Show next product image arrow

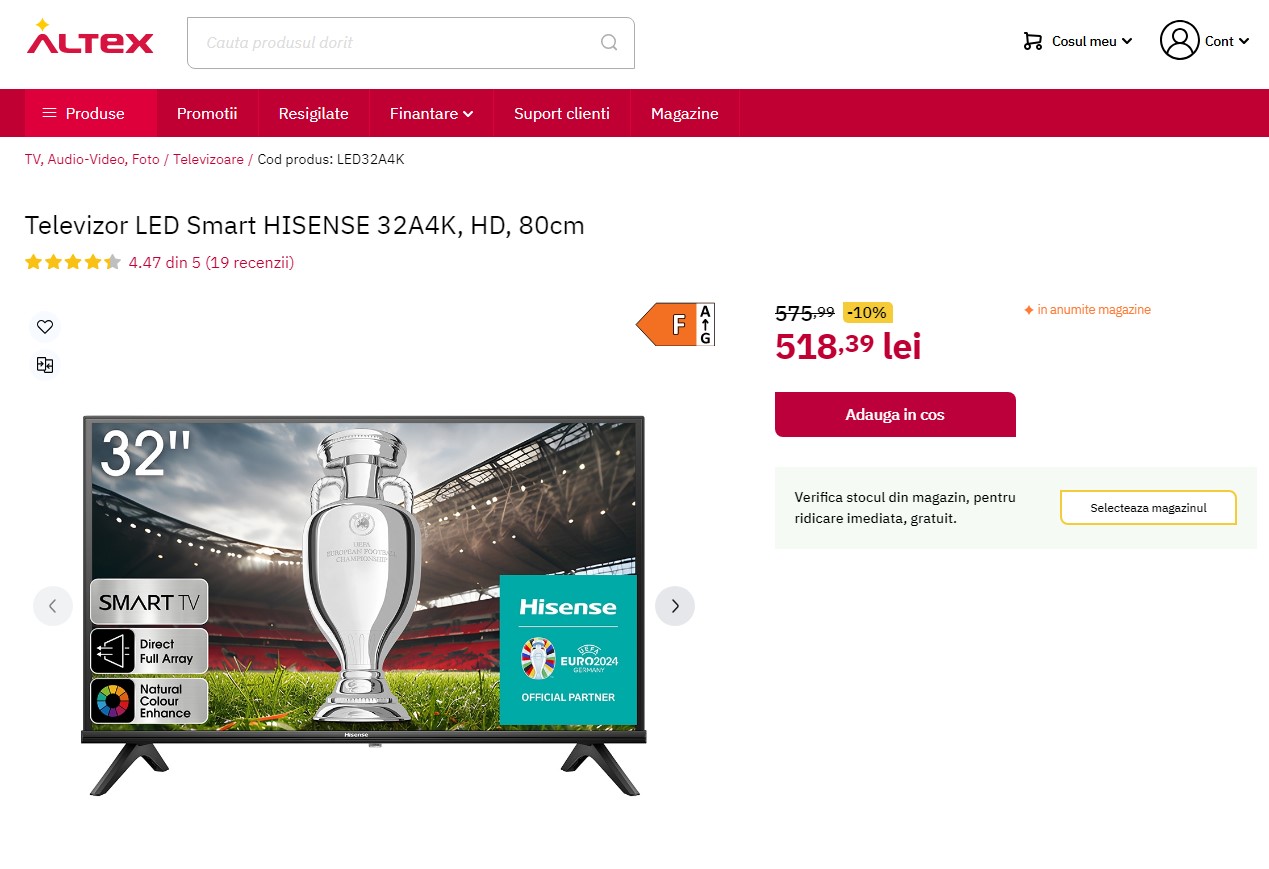pos(675,606)
